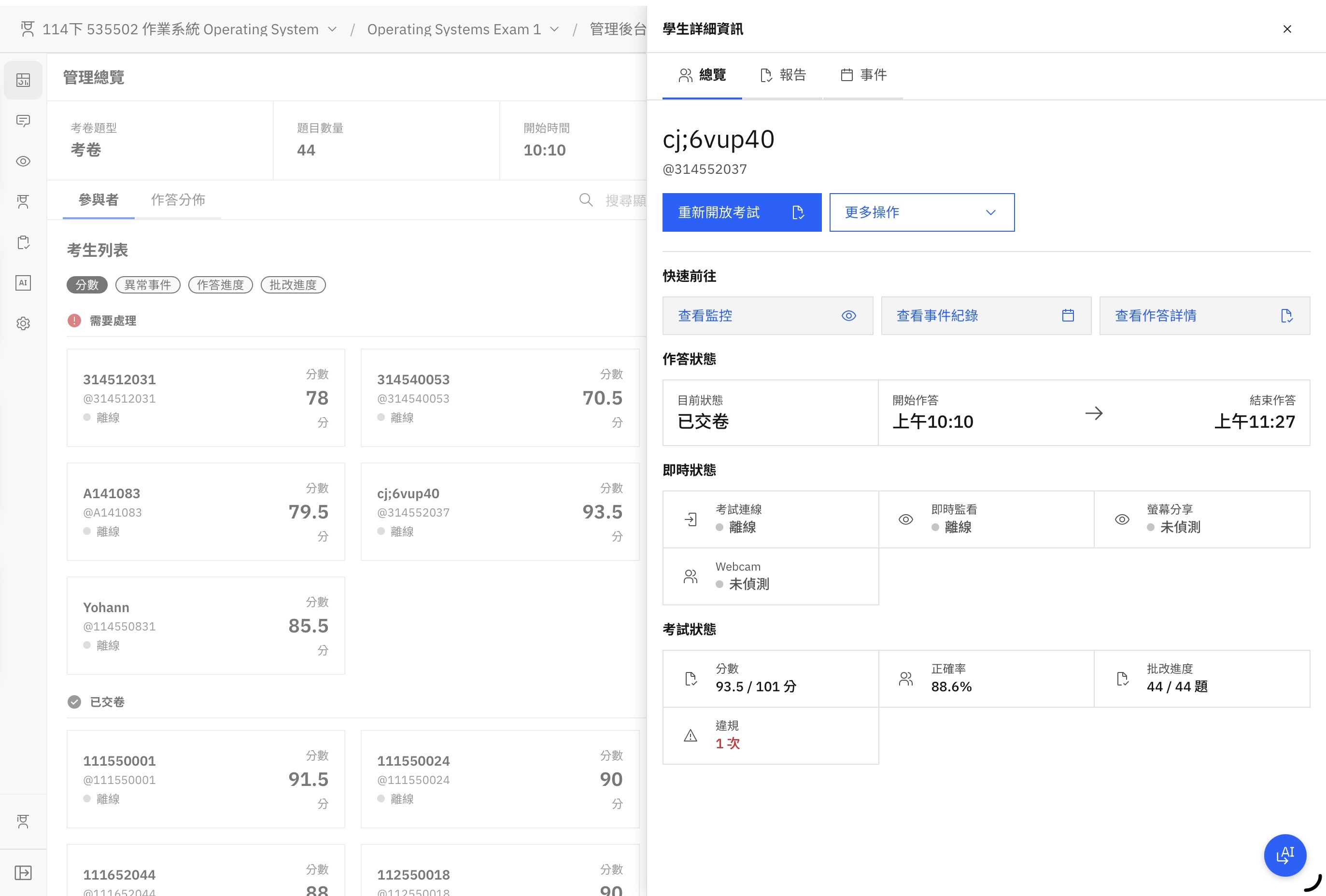Expand the Operating Systems Exam 1 dropdown

click(554, 29)
